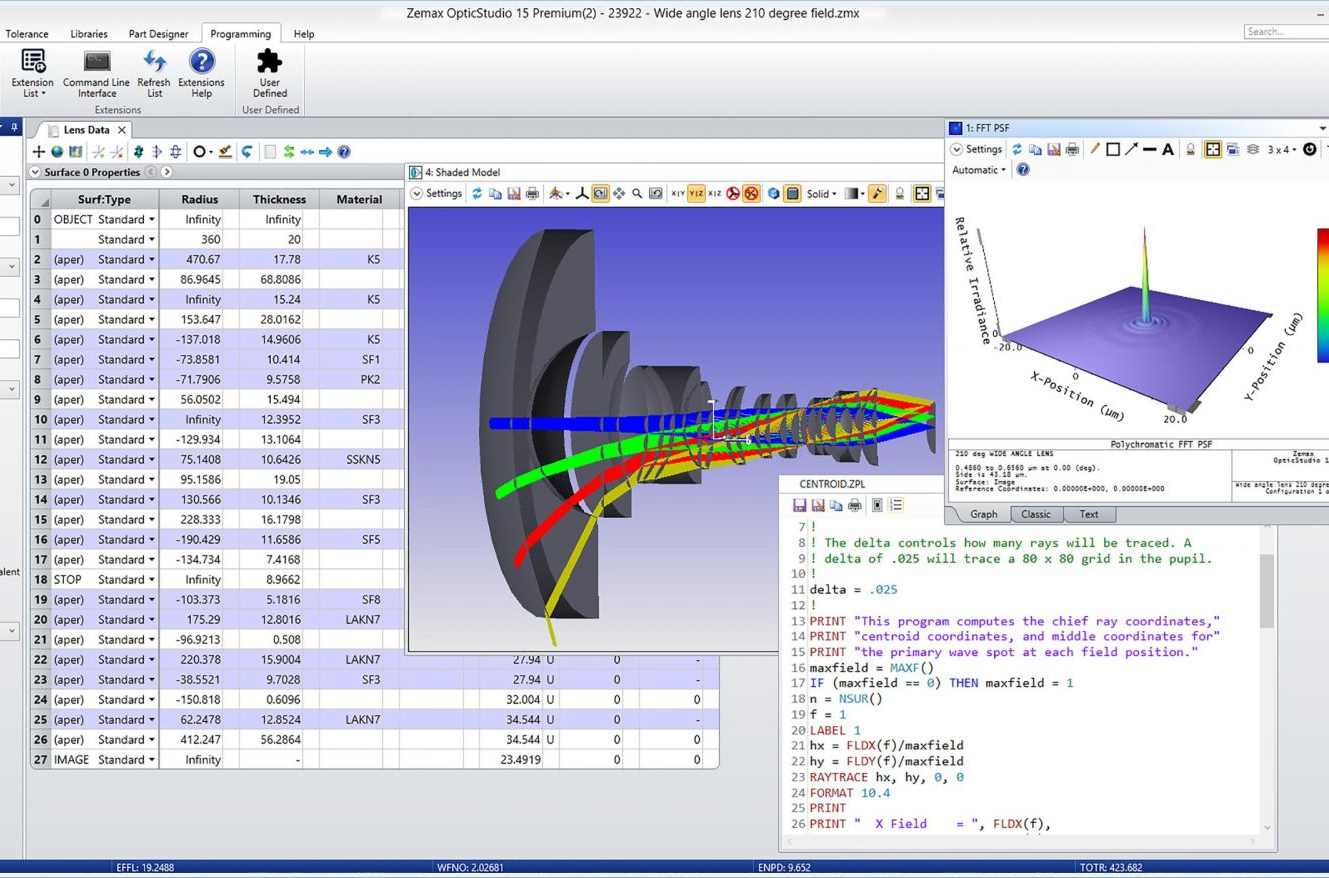Toggle the first red fan icon in Shaded Model

[x=733, y=194]
